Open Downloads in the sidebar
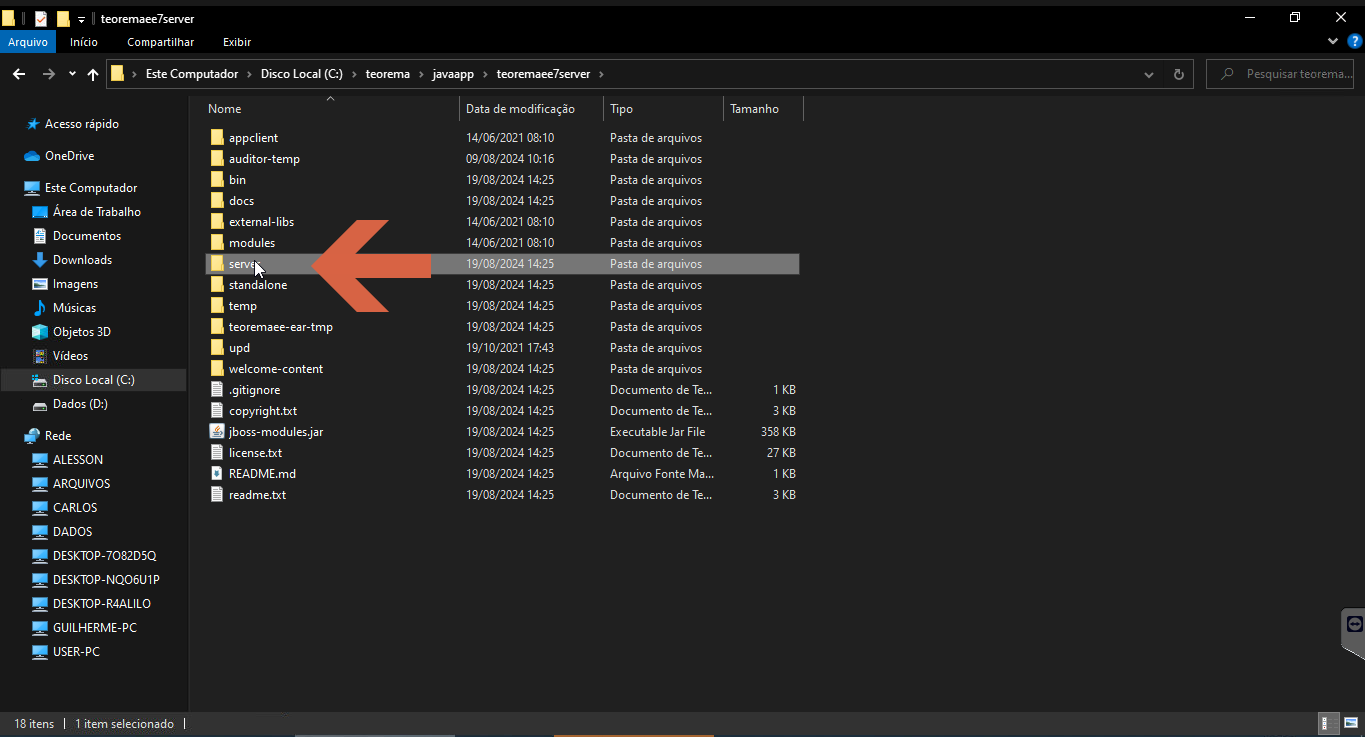Image resolution: width=1365 pixels, height=737 pixels. [82, 260]
